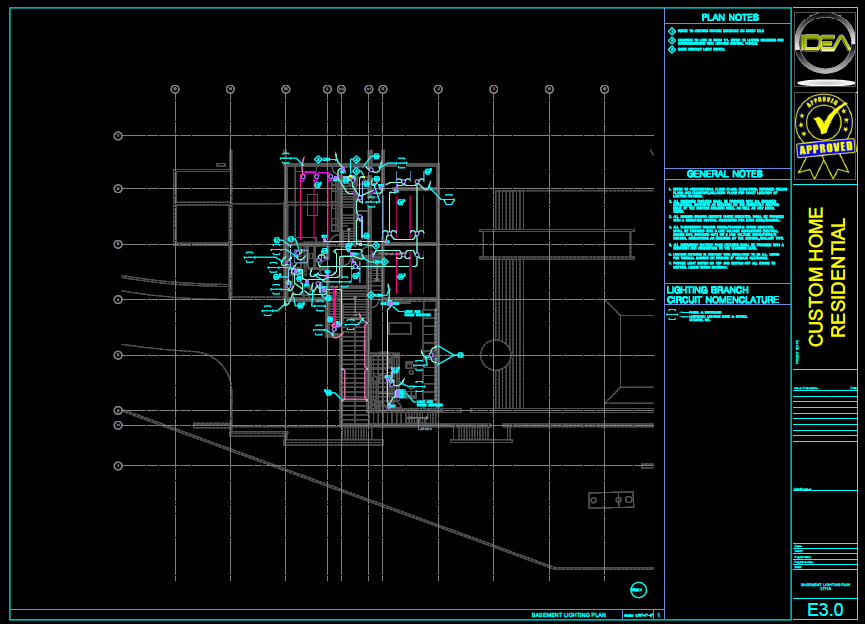Viewport: 865px width, 624px height.
Task: Select the rightmost grid bubble on the top row
Action: (604, 89)
